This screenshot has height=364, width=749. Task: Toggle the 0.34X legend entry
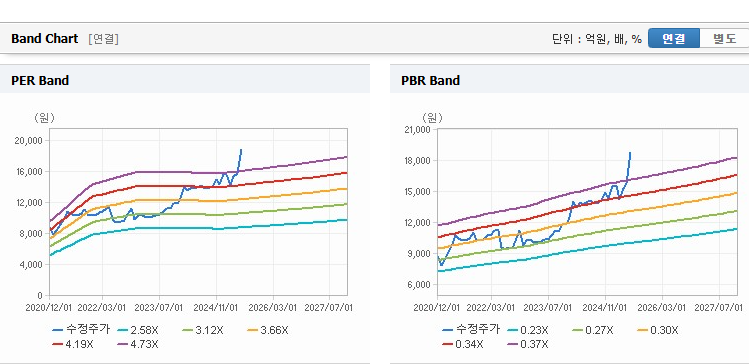tap(463, 344)
